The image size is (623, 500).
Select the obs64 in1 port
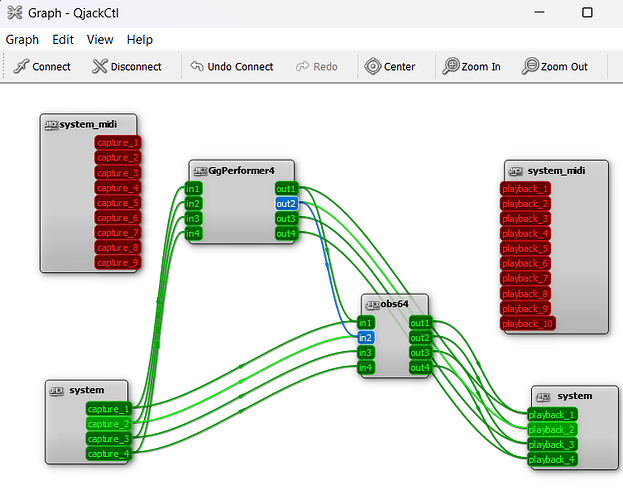click(x=366, y=323)
